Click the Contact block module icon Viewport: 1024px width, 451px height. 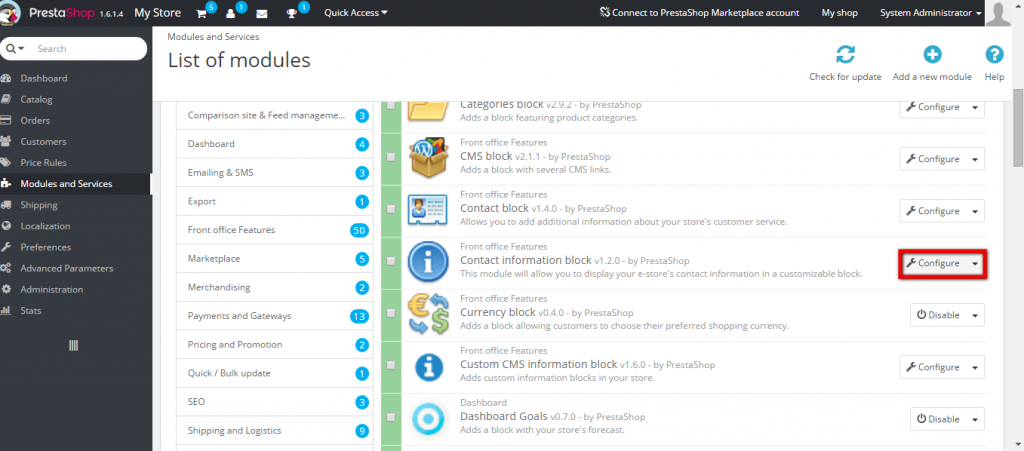(428, 211)
